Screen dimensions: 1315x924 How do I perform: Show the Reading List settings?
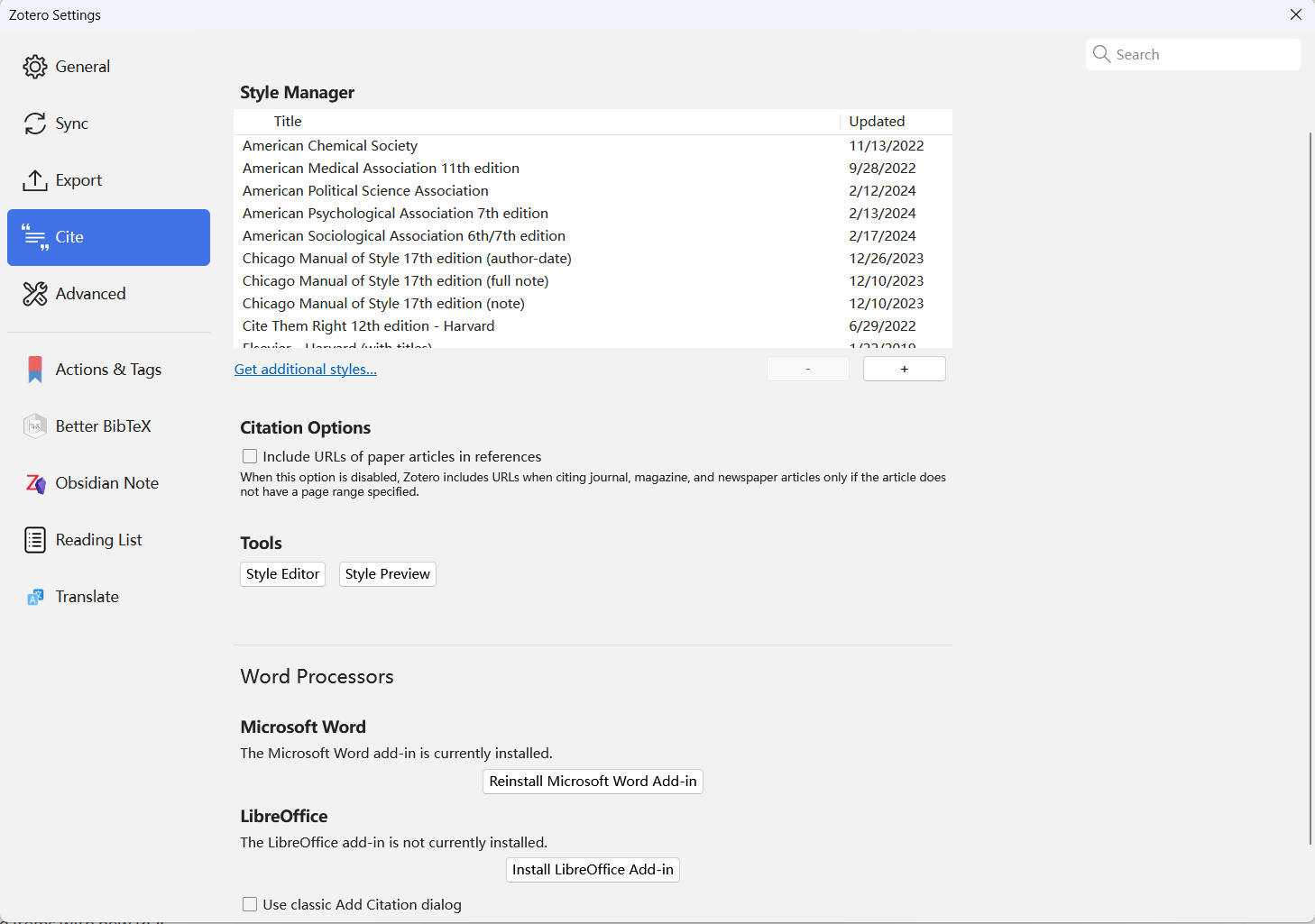tap(108, 540)
